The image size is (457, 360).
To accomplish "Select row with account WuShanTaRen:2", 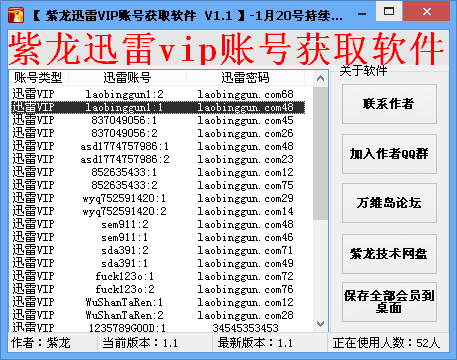I will click(x=158, y=315).
